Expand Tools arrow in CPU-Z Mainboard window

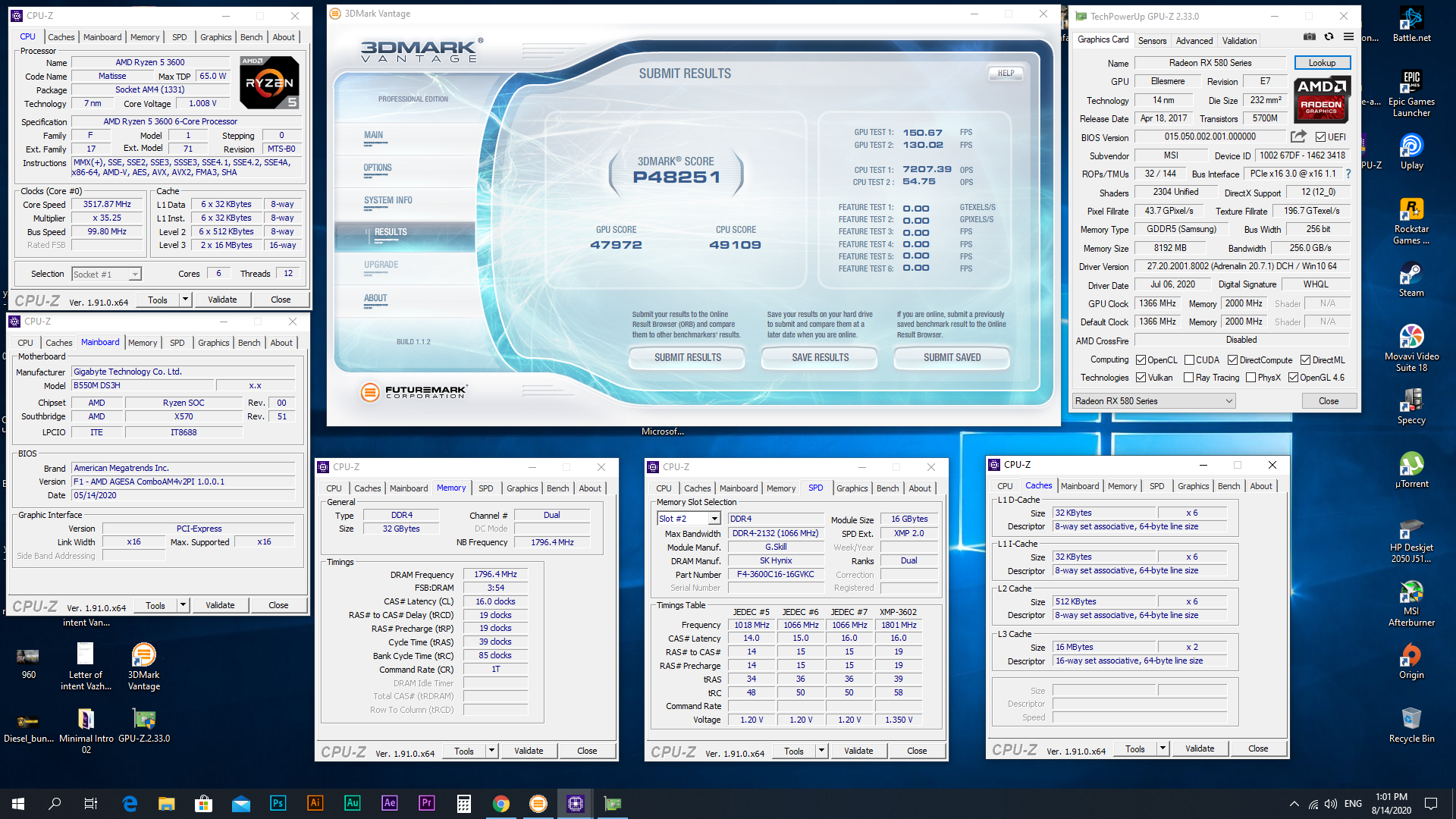click(183, 605)
